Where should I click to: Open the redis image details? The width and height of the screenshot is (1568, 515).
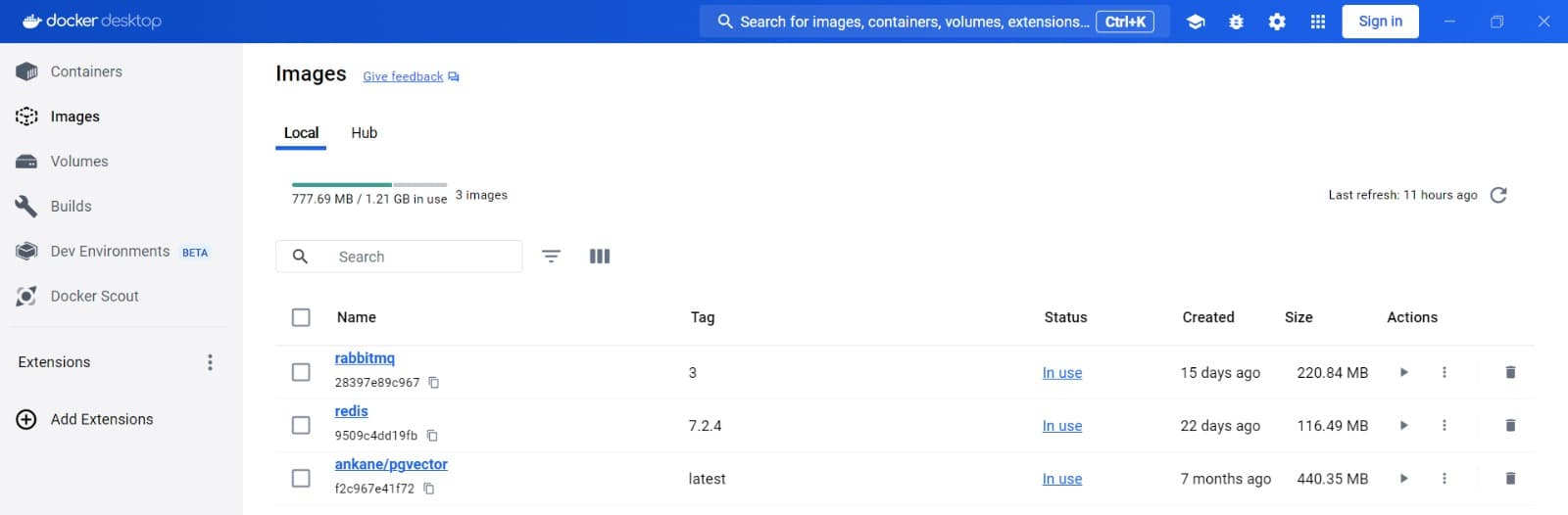[x=352, y=411]
